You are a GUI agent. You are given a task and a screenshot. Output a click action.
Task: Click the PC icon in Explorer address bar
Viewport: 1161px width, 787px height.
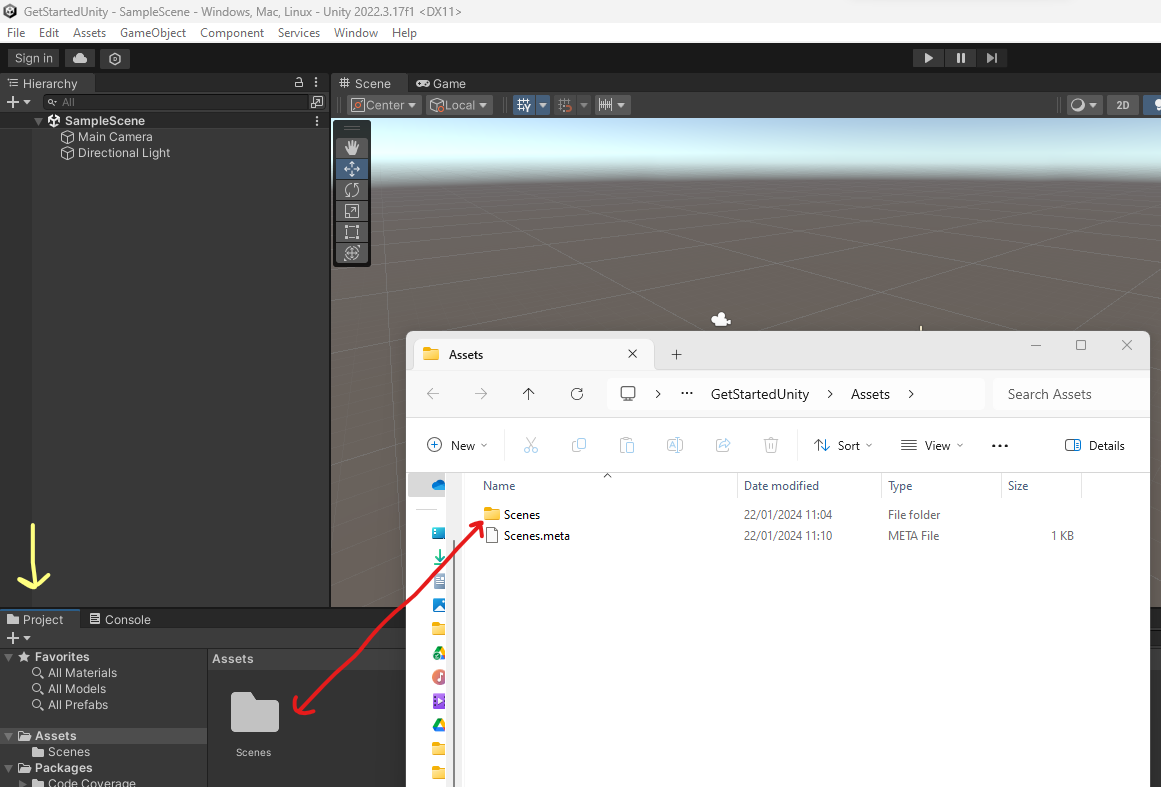(628, 394)
